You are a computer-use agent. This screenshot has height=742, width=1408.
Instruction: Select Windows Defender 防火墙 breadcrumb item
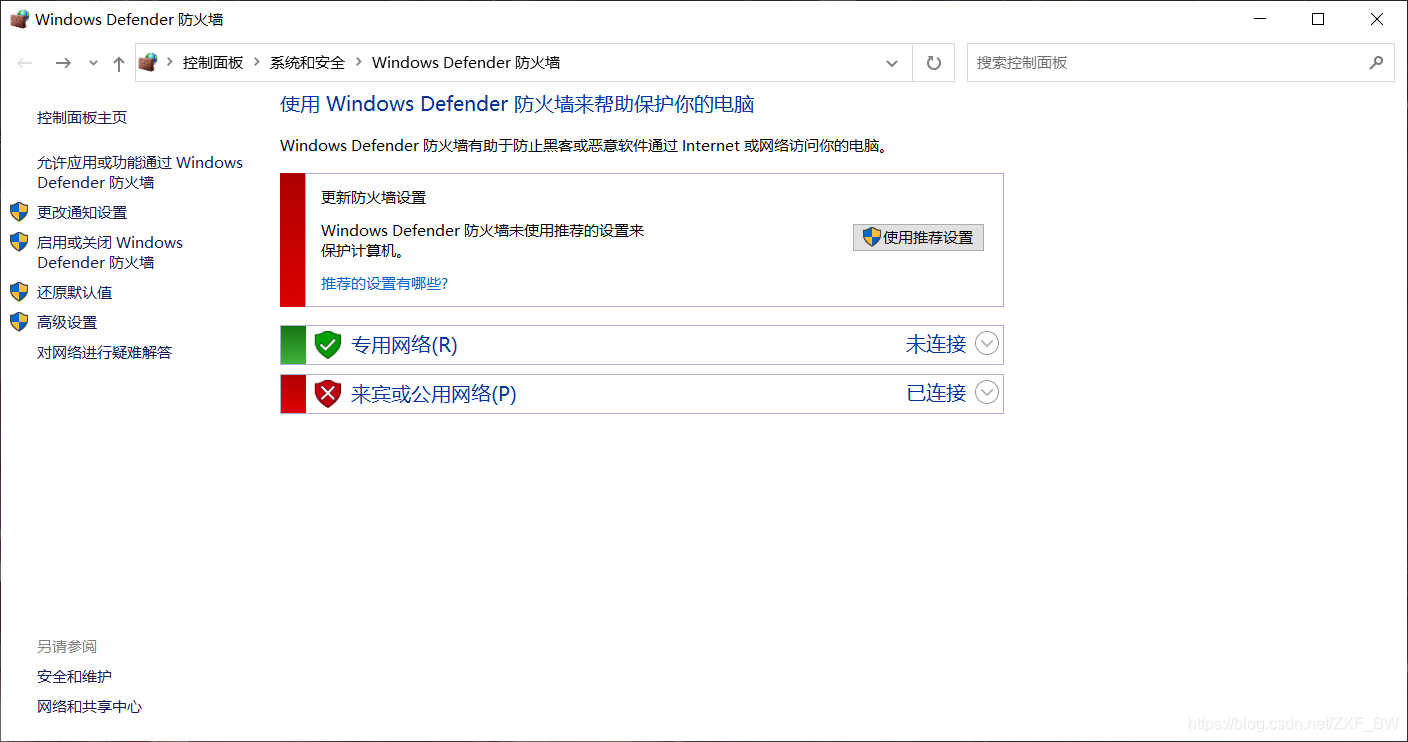[466, 62]
